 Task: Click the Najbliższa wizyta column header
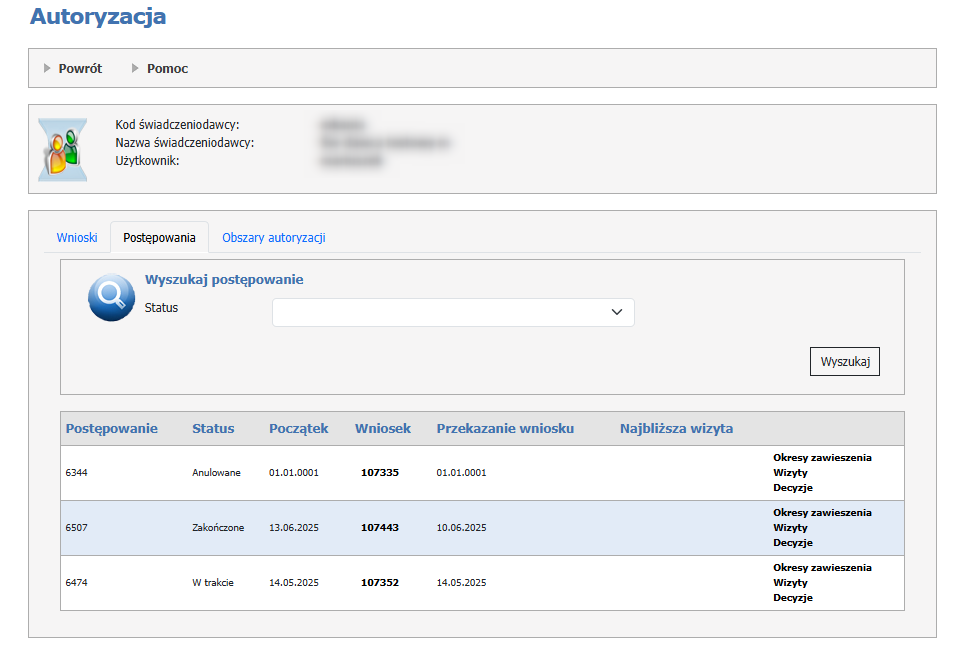tap(676, 429)
